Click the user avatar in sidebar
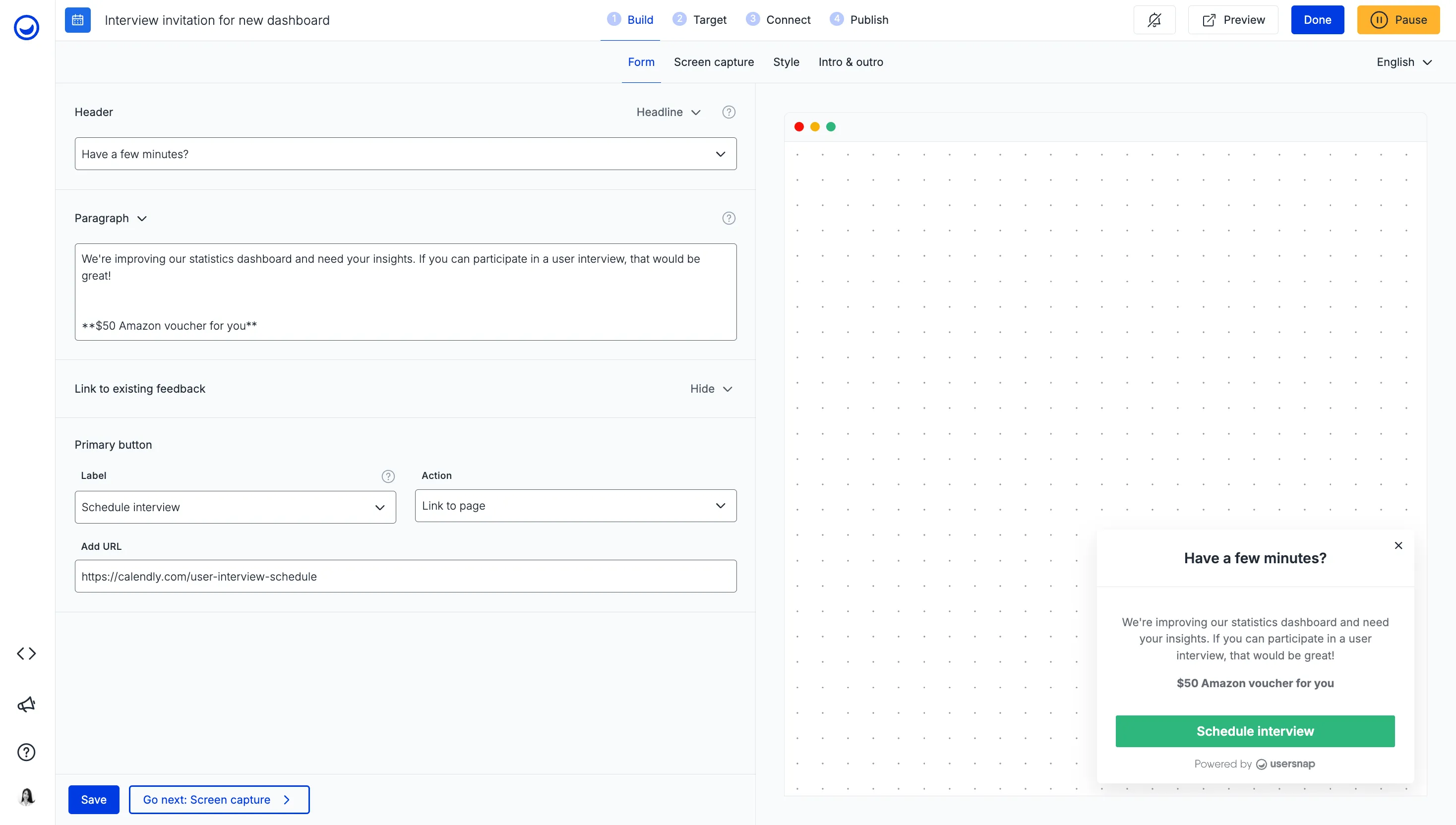The image size is (1456, 825). (26, 797)
